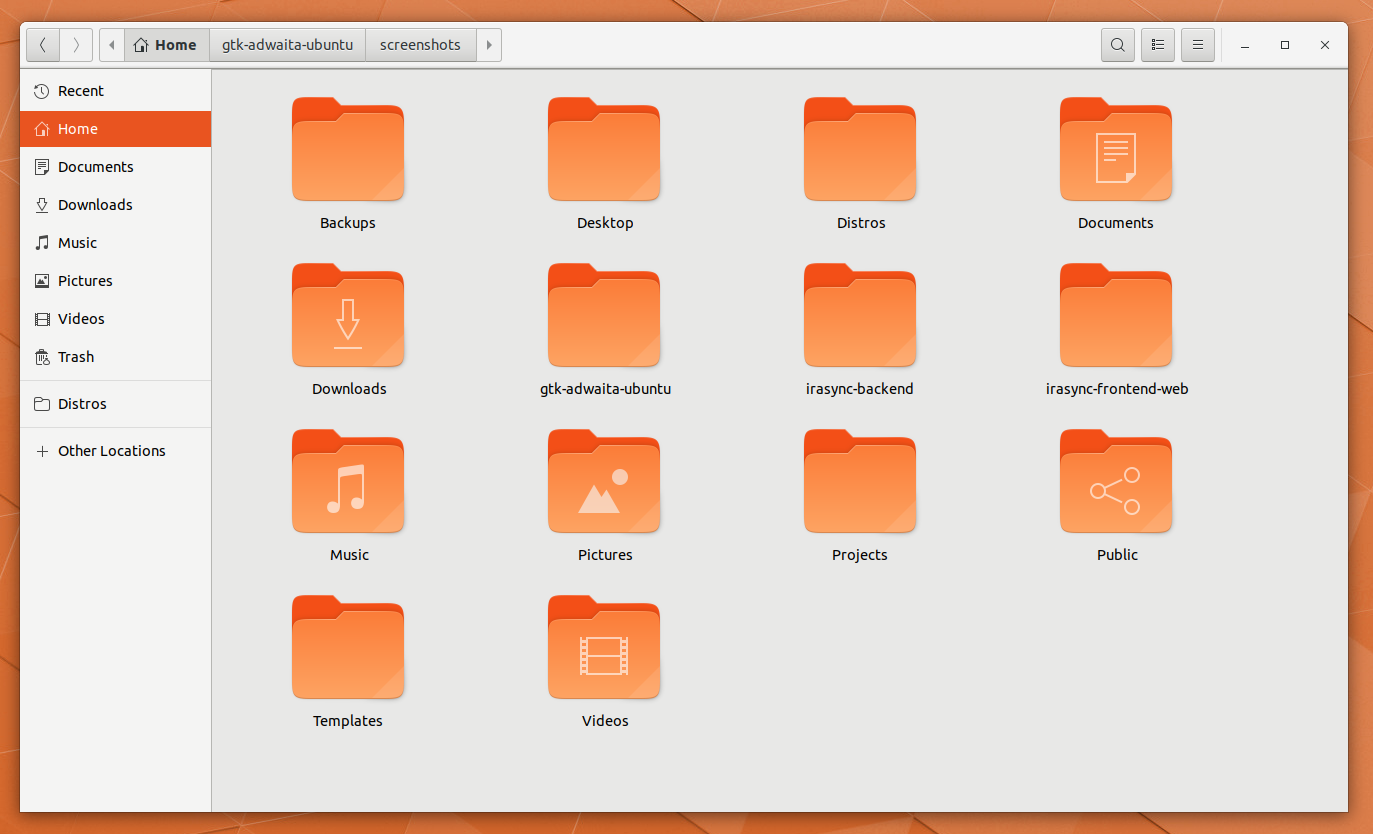Select the Videos folder icon in grid
The image size is (1373, 834).
[604, 650]
